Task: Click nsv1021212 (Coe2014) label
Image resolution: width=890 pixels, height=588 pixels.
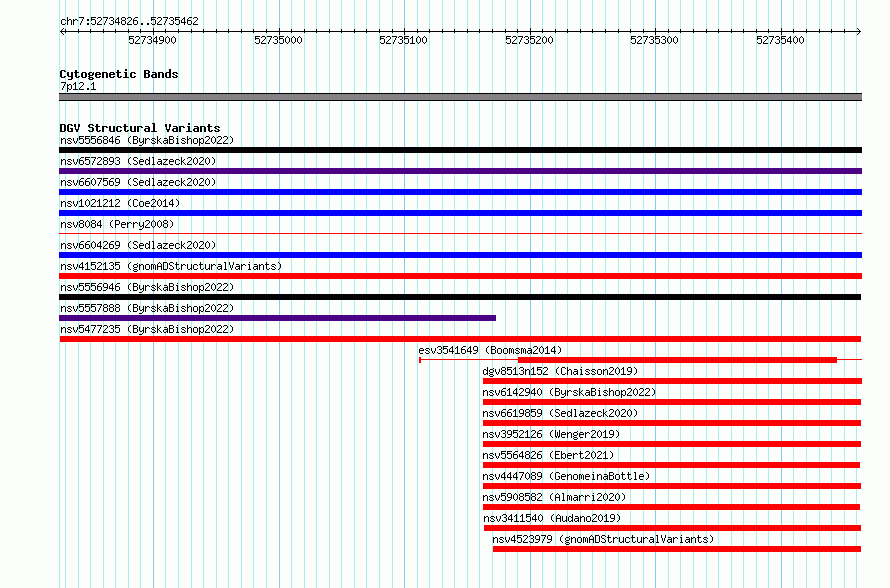Action: tap(120, 203)
